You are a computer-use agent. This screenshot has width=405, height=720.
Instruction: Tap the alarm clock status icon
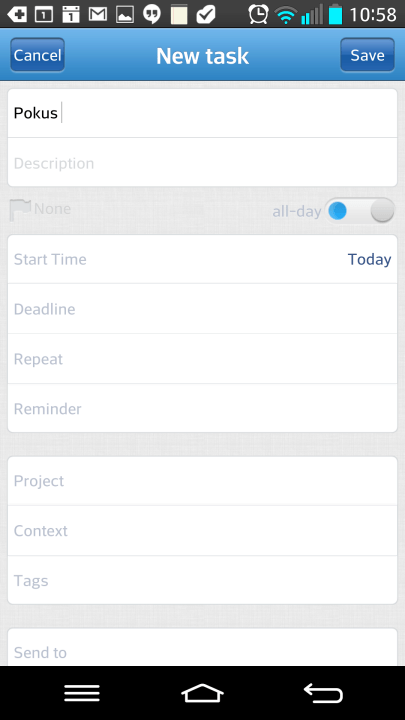(x=259, y=14)
